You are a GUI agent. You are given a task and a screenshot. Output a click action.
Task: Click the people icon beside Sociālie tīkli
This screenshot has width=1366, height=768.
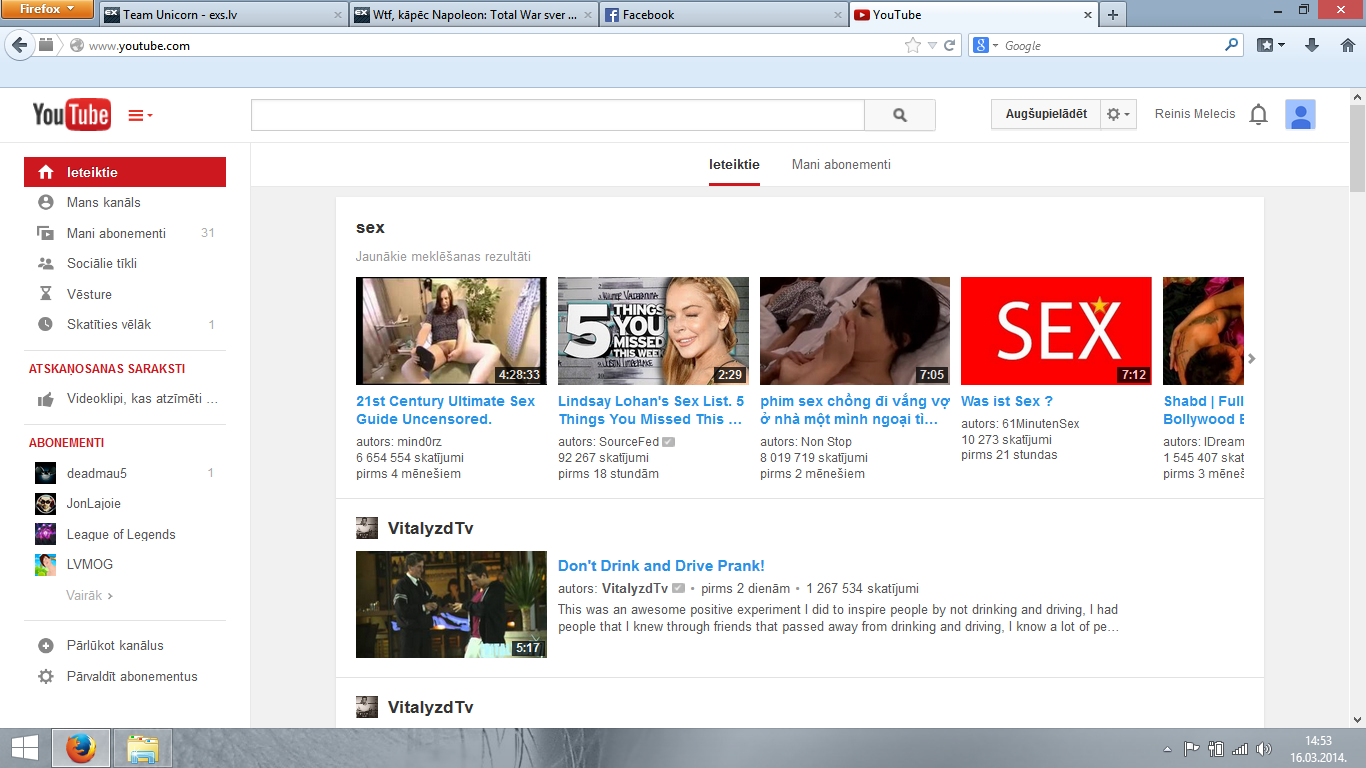[45, 264]
